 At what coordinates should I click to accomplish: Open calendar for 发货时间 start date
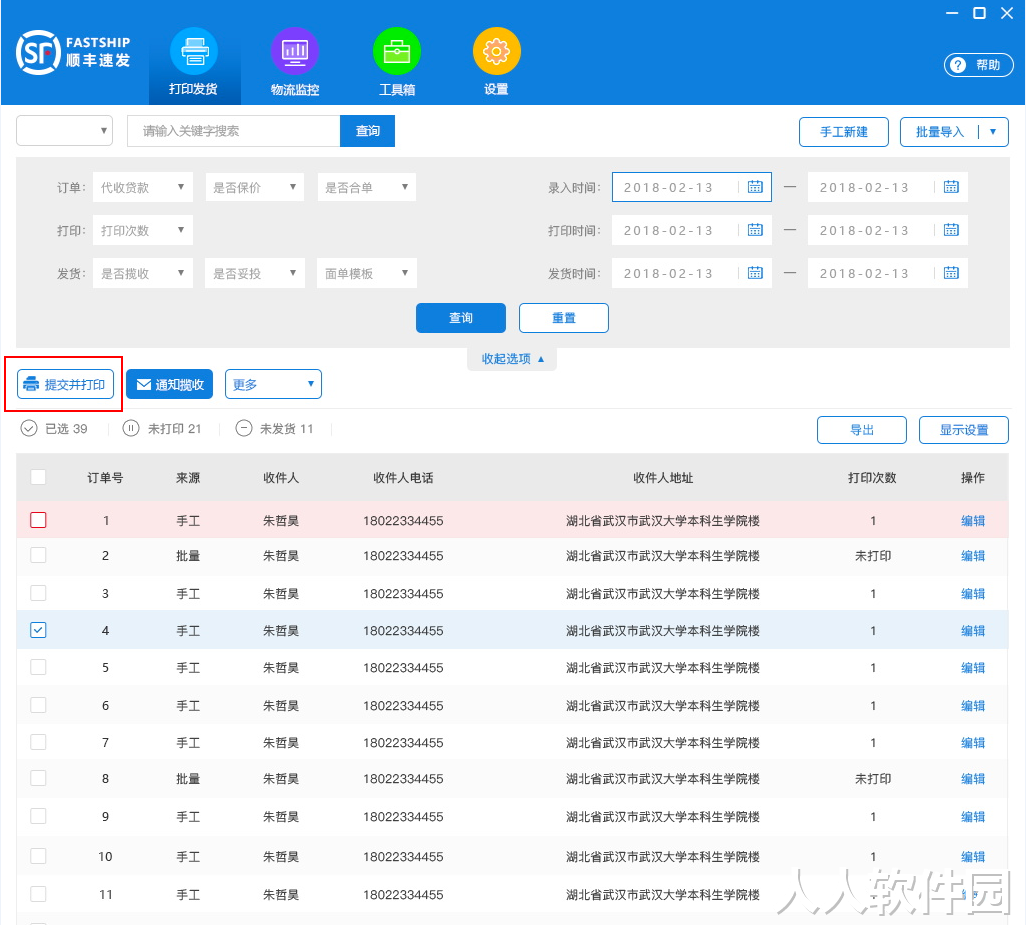[755, 273]
